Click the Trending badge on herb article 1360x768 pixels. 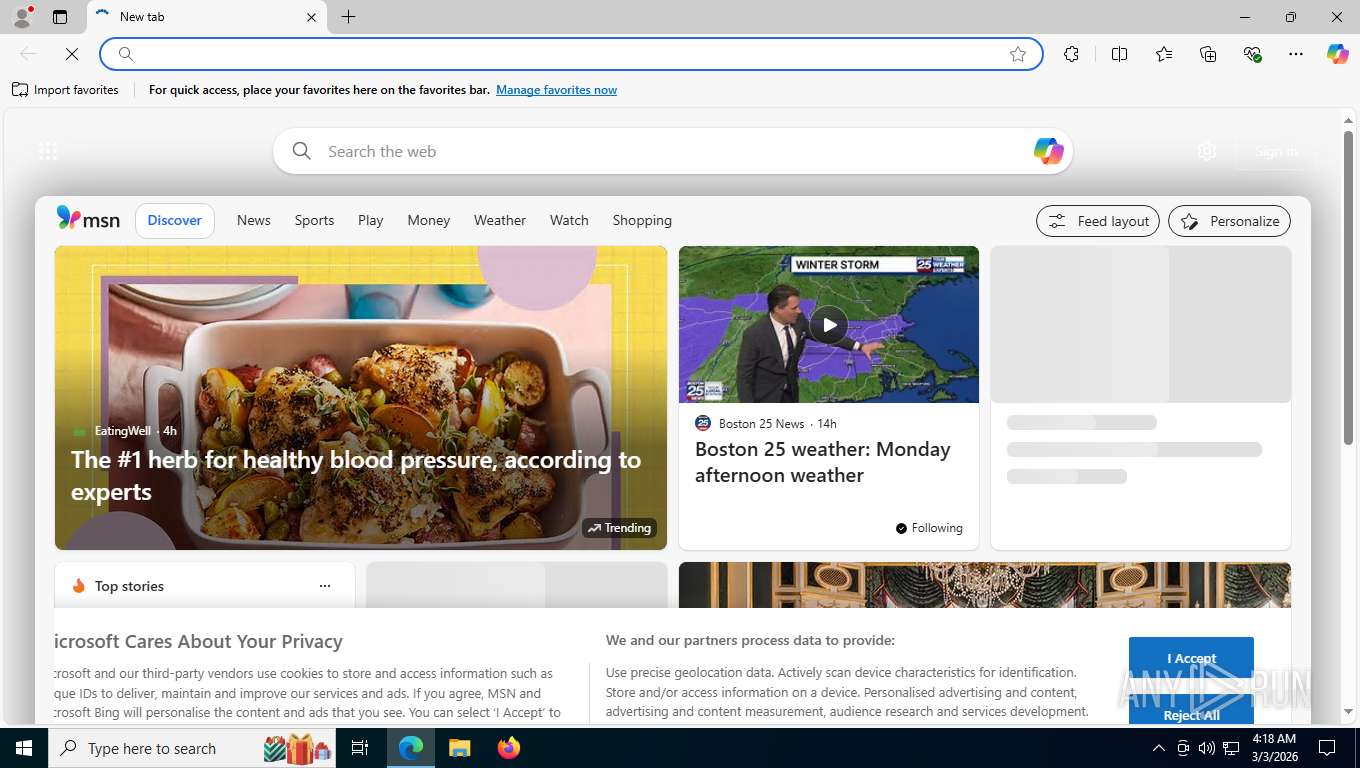coord(619,528)
